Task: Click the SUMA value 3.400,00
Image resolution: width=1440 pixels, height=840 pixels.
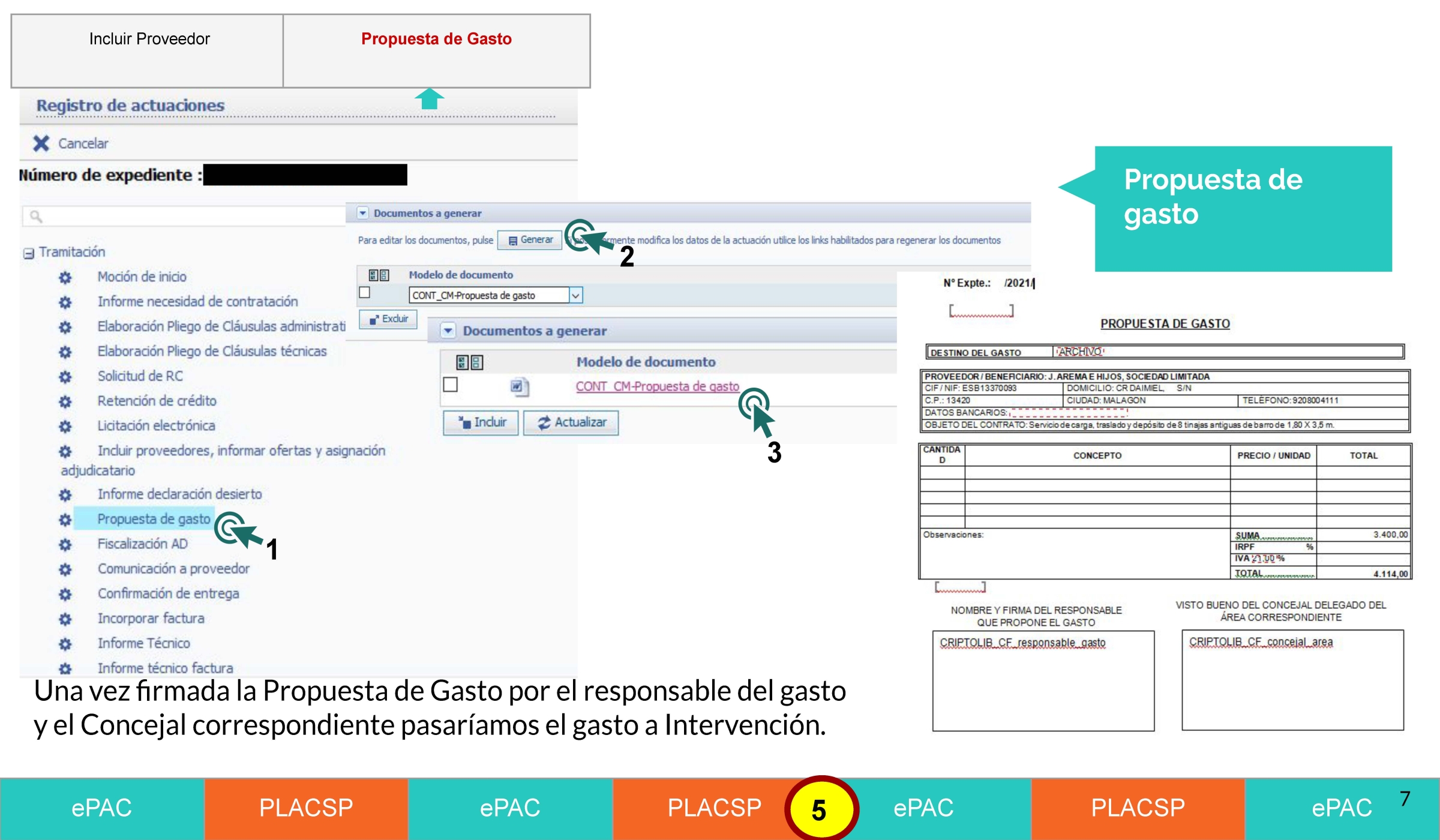Action: (x=1390, y=535)
